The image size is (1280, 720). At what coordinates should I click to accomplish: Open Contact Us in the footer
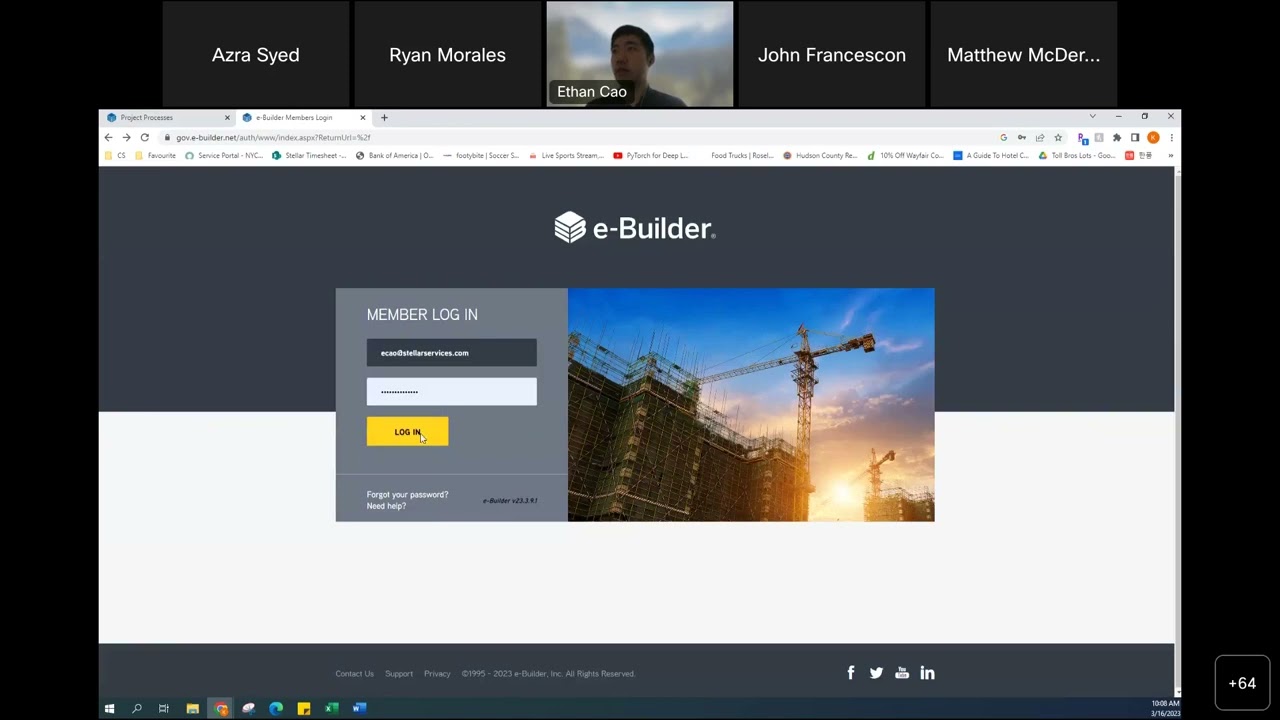pos(354,674)
